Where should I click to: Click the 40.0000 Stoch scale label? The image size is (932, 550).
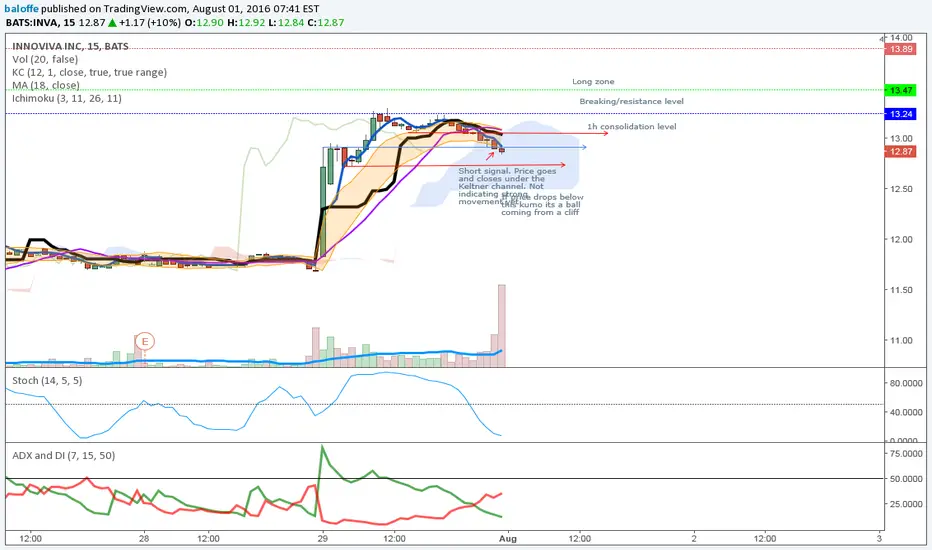click(x=906, y=412)
